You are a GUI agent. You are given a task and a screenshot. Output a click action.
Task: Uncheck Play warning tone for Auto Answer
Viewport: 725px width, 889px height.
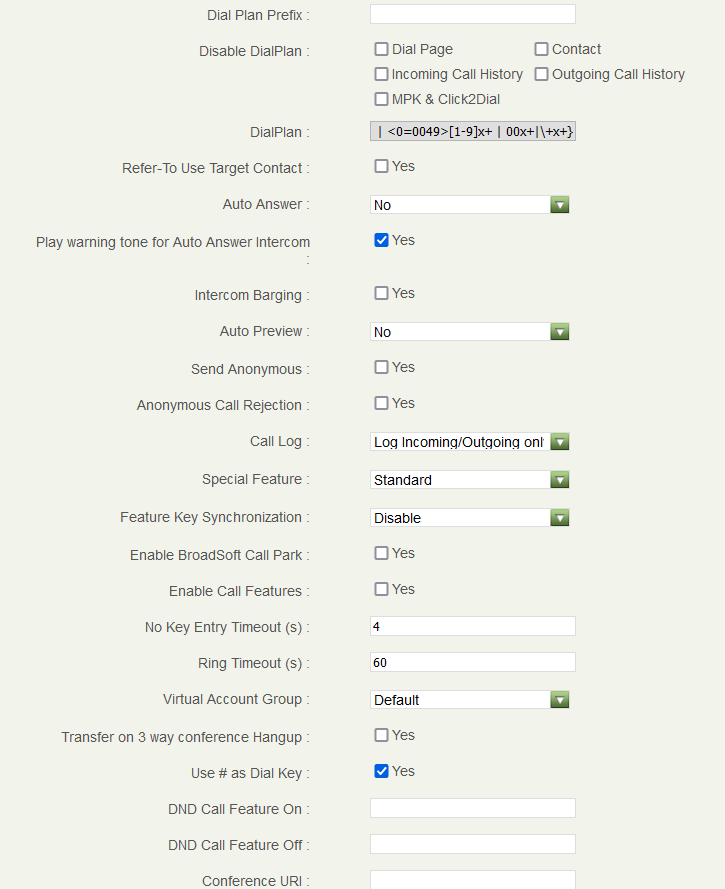pos(381,239)
